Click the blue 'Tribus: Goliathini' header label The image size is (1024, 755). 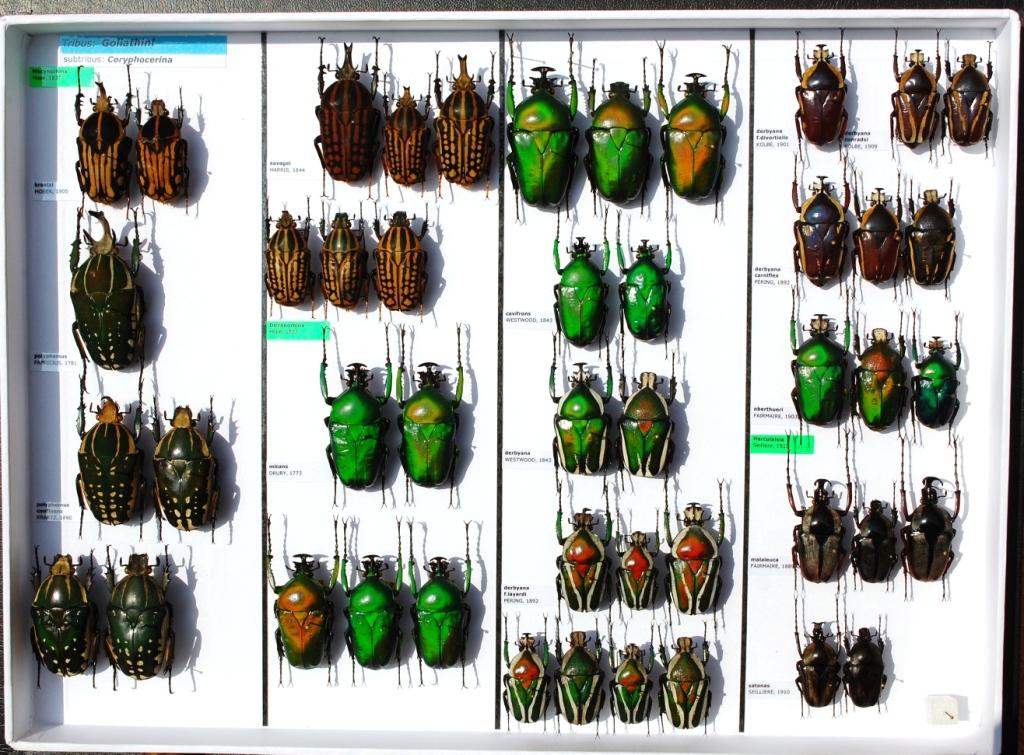click(x=142, y=44)
